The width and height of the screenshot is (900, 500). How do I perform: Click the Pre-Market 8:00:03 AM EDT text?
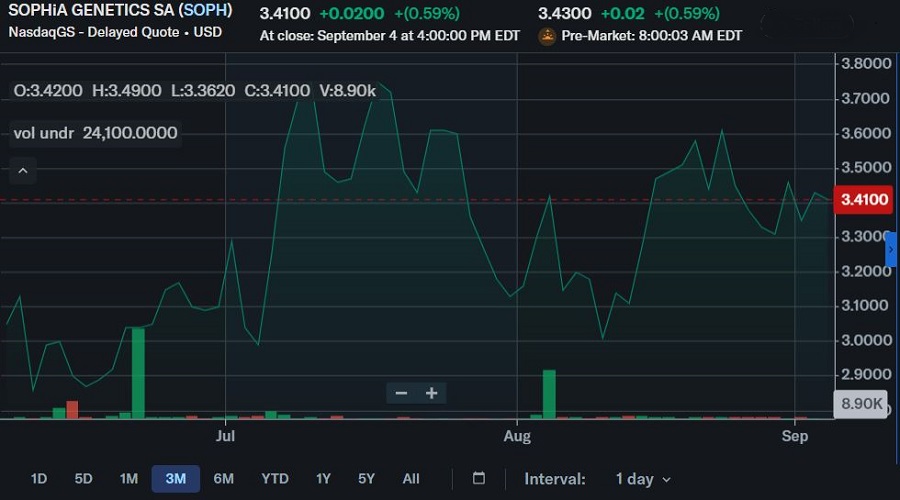pyautogui.click(x=651, y=36)
